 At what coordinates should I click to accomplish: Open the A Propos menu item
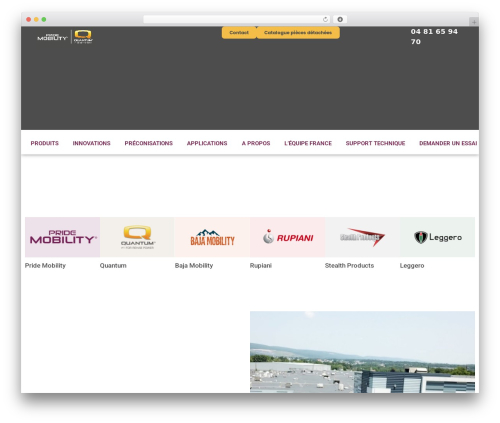(256, 143)
